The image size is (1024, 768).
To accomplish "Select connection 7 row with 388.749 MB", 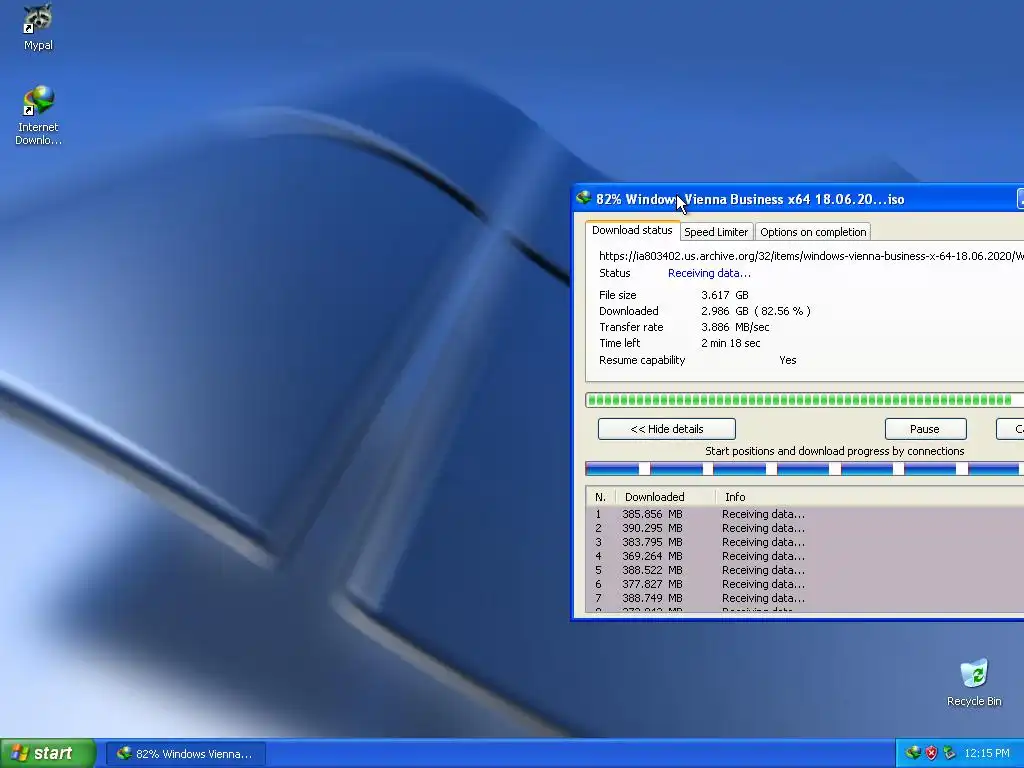I will pos(805,598).
